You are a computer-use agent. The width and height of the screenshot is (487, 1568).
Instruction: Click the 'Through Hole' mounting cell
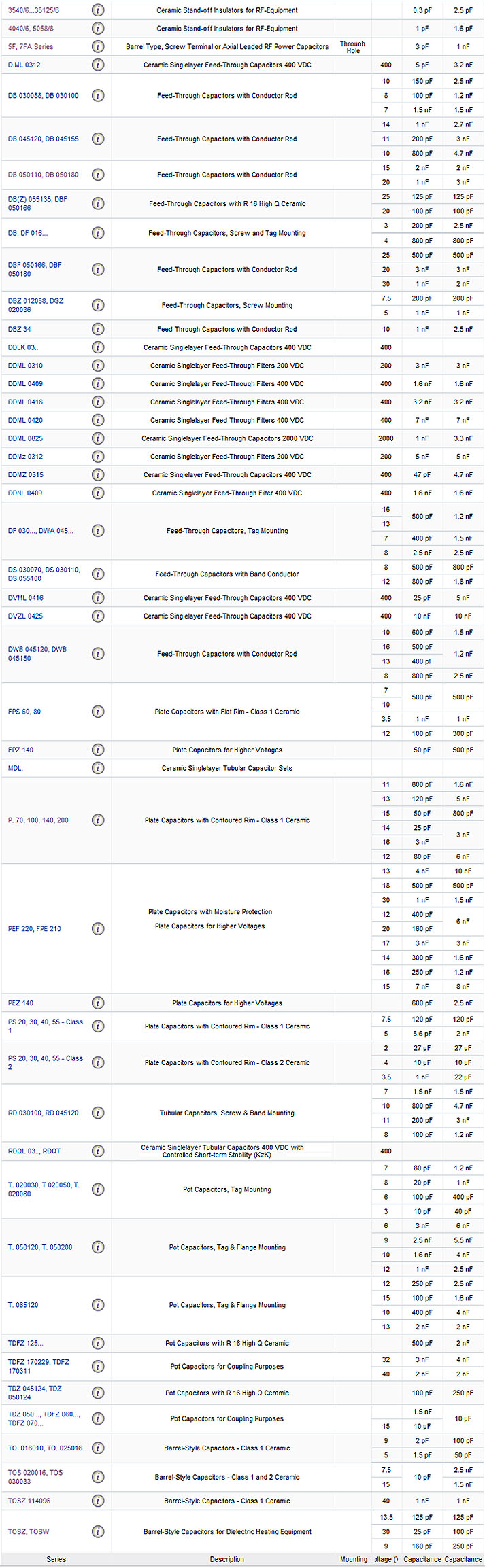(x=353, y=47)
